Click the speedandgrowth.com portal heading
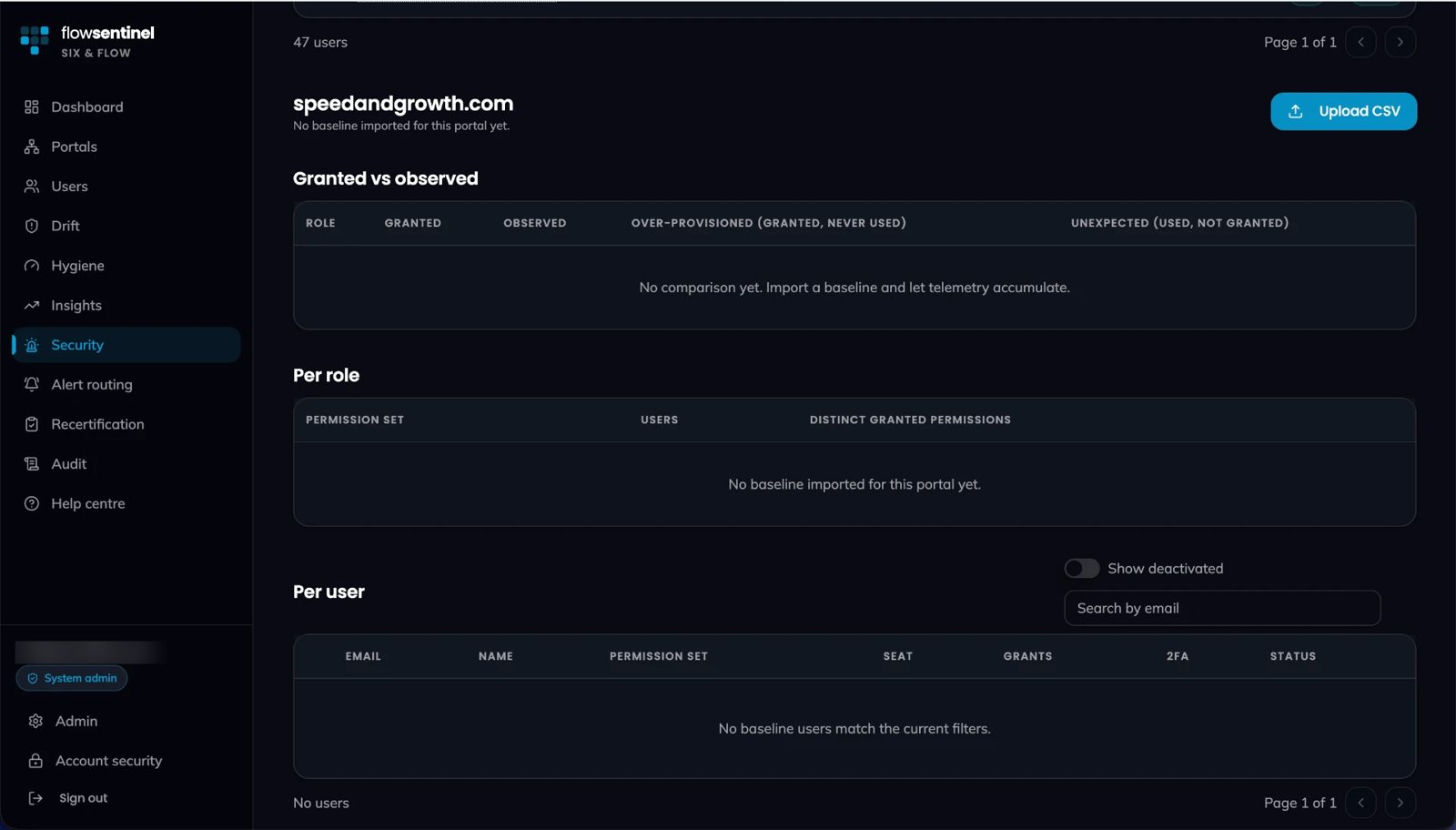This screenshot has height=830, width=1456. [403, 104]
